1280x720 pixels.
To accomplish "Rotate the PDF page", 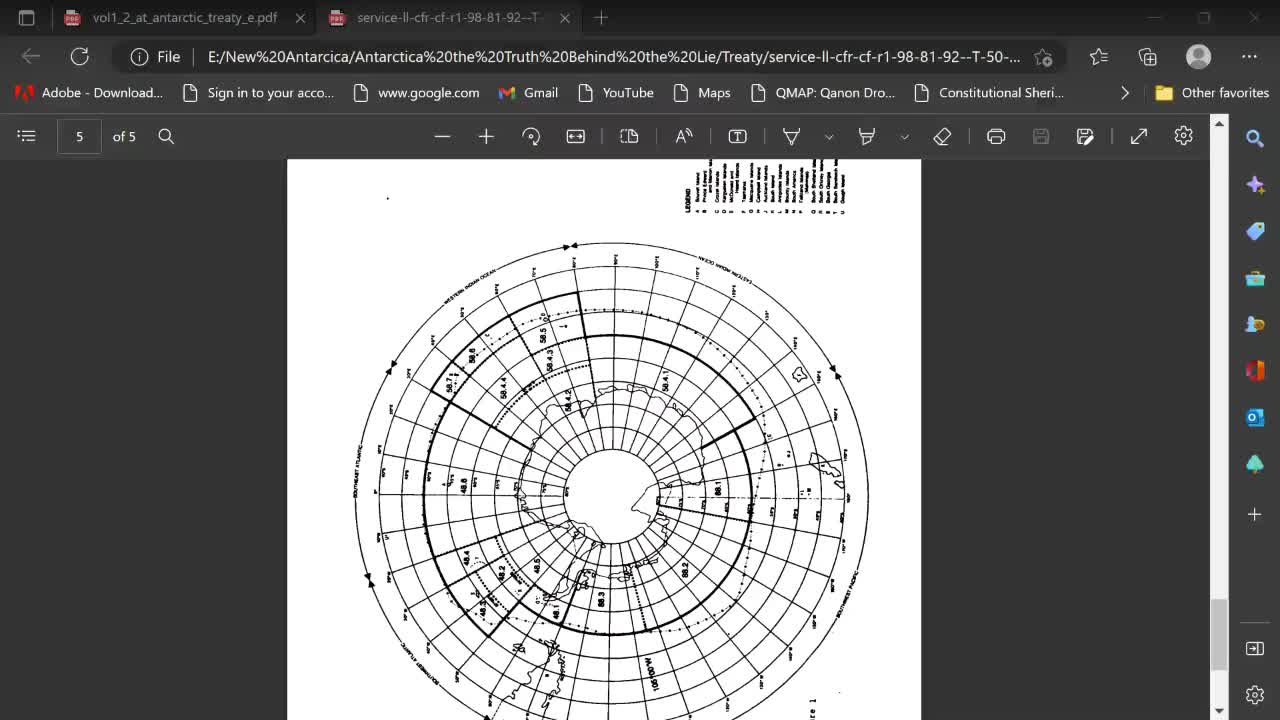I will 531,136.
